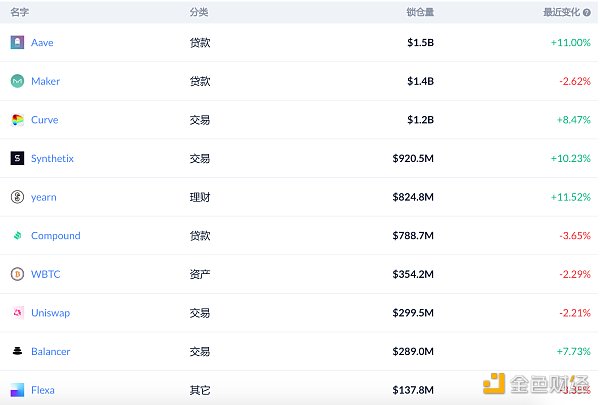Image resolution: width=600 pixels, height=405 pixels.
Task: Click the Maker green logo icon
Action: click(x=17, y=81)
